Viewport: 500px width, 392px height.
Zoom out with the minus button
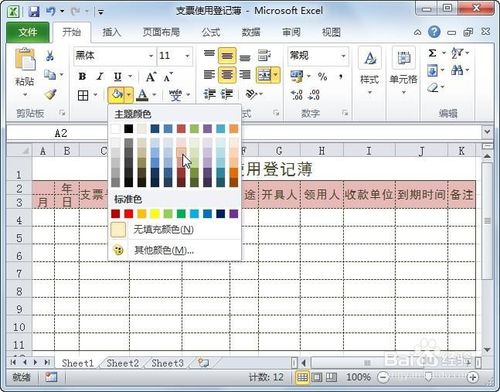coord(383,377)
